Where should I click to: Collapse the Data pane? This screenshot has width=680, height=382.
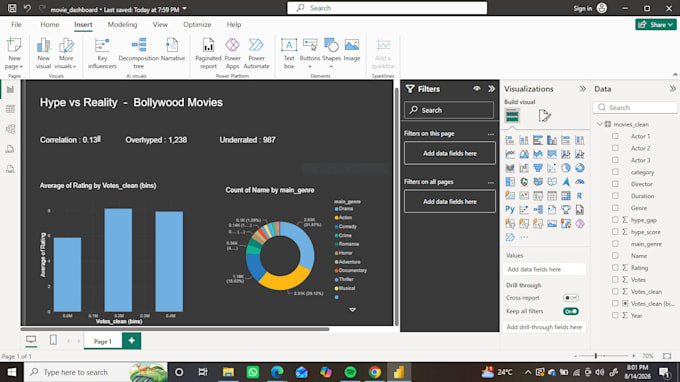pyautogui.click(x=673, y=89)
